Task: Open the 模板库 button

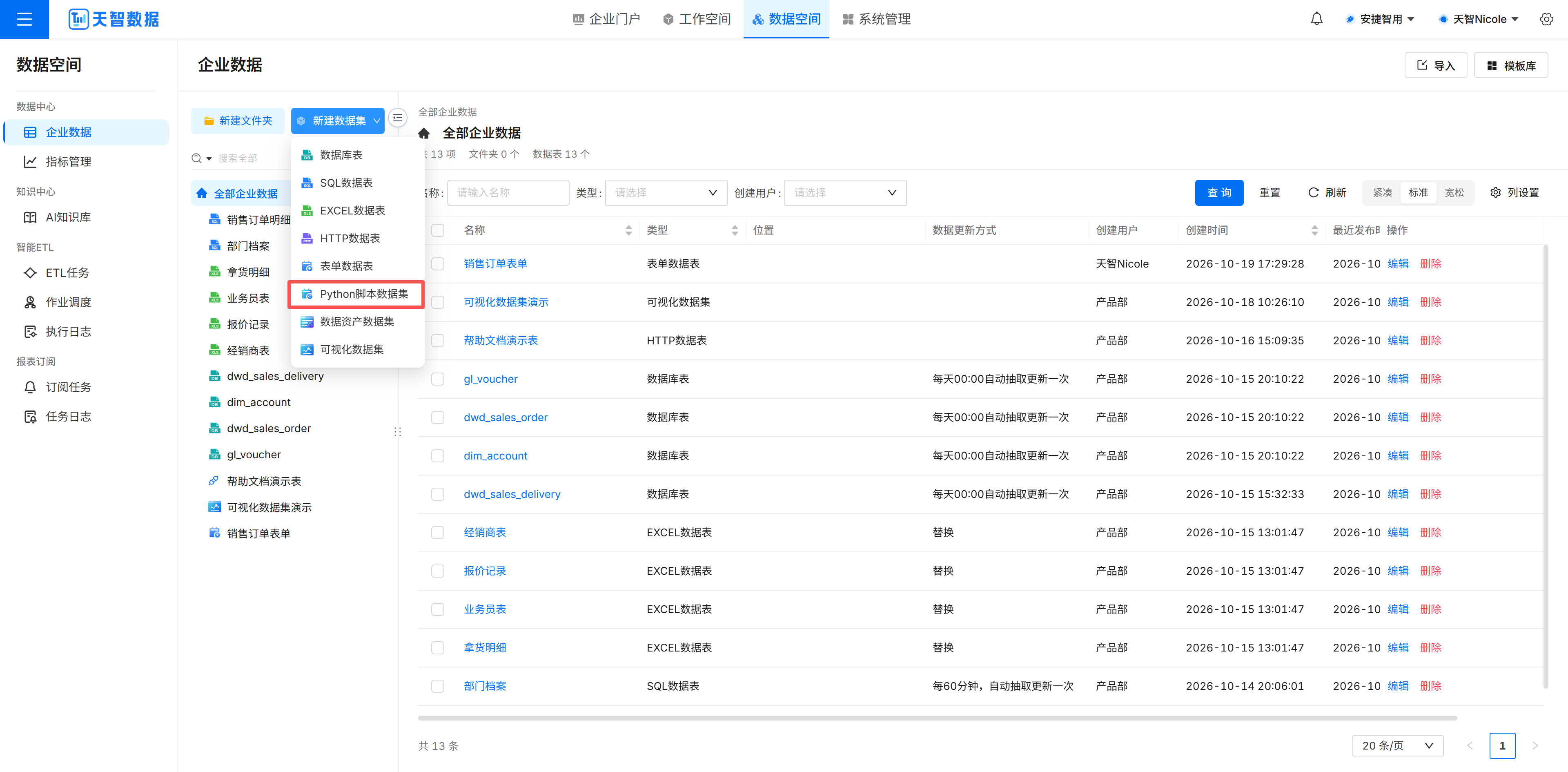Action: point(1511,65)
